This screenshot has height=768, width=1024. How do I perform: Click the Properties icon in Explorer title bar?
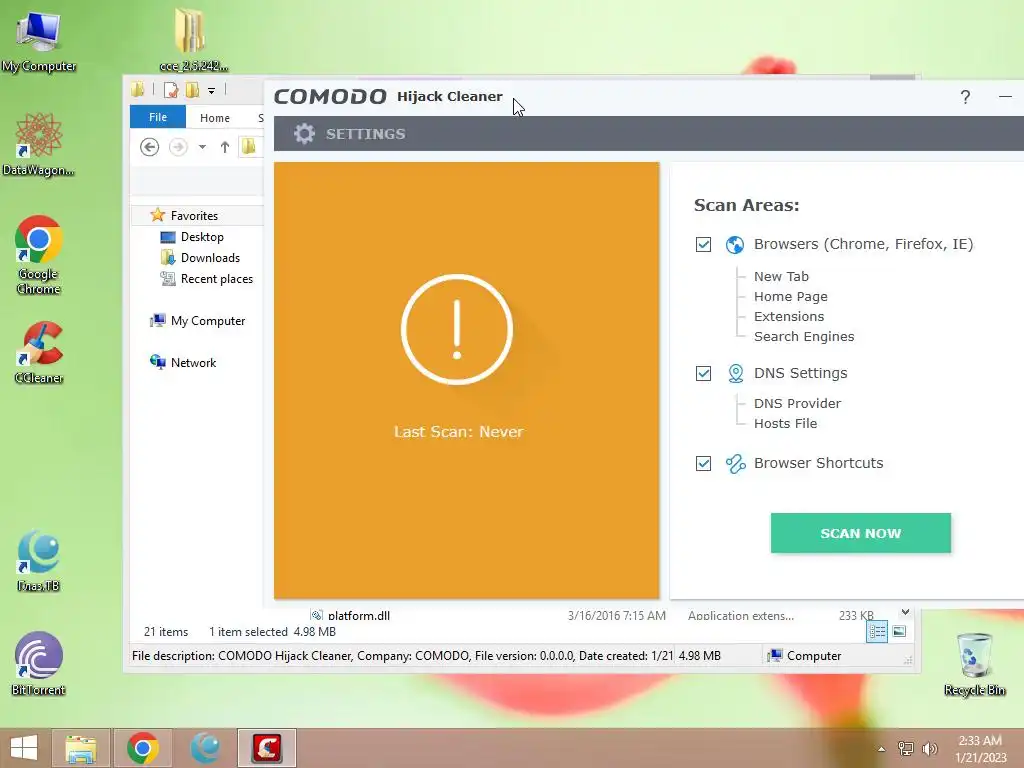[x=171, y=90]
